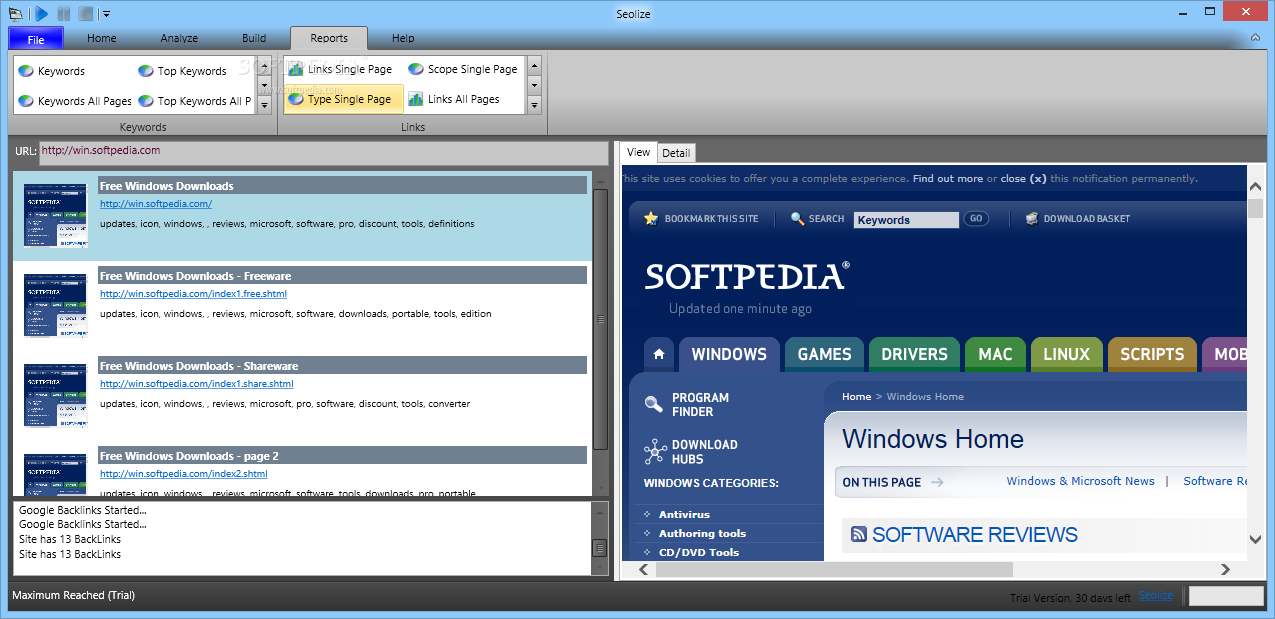
Task: Select Free Windows Downloads - page 2 thumbnail
Action: pos(56,474)
